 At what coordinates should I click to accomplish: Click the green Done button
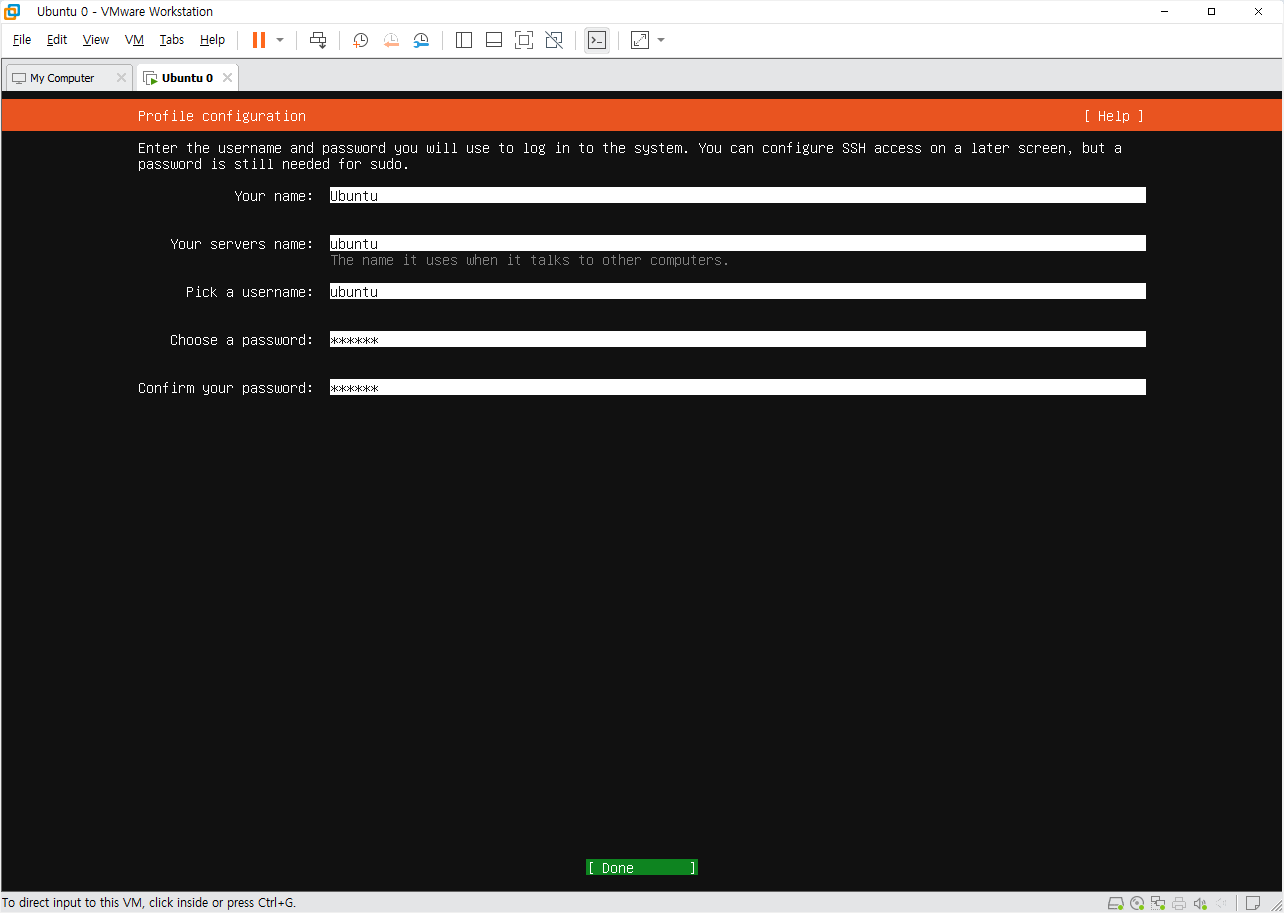(x=642, y=868)
